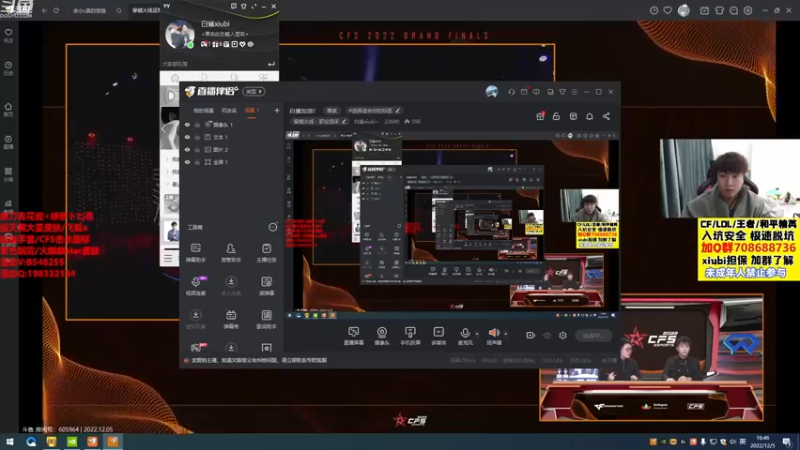Add 直播屏幕 screen capture source

[x=354, y=336]
